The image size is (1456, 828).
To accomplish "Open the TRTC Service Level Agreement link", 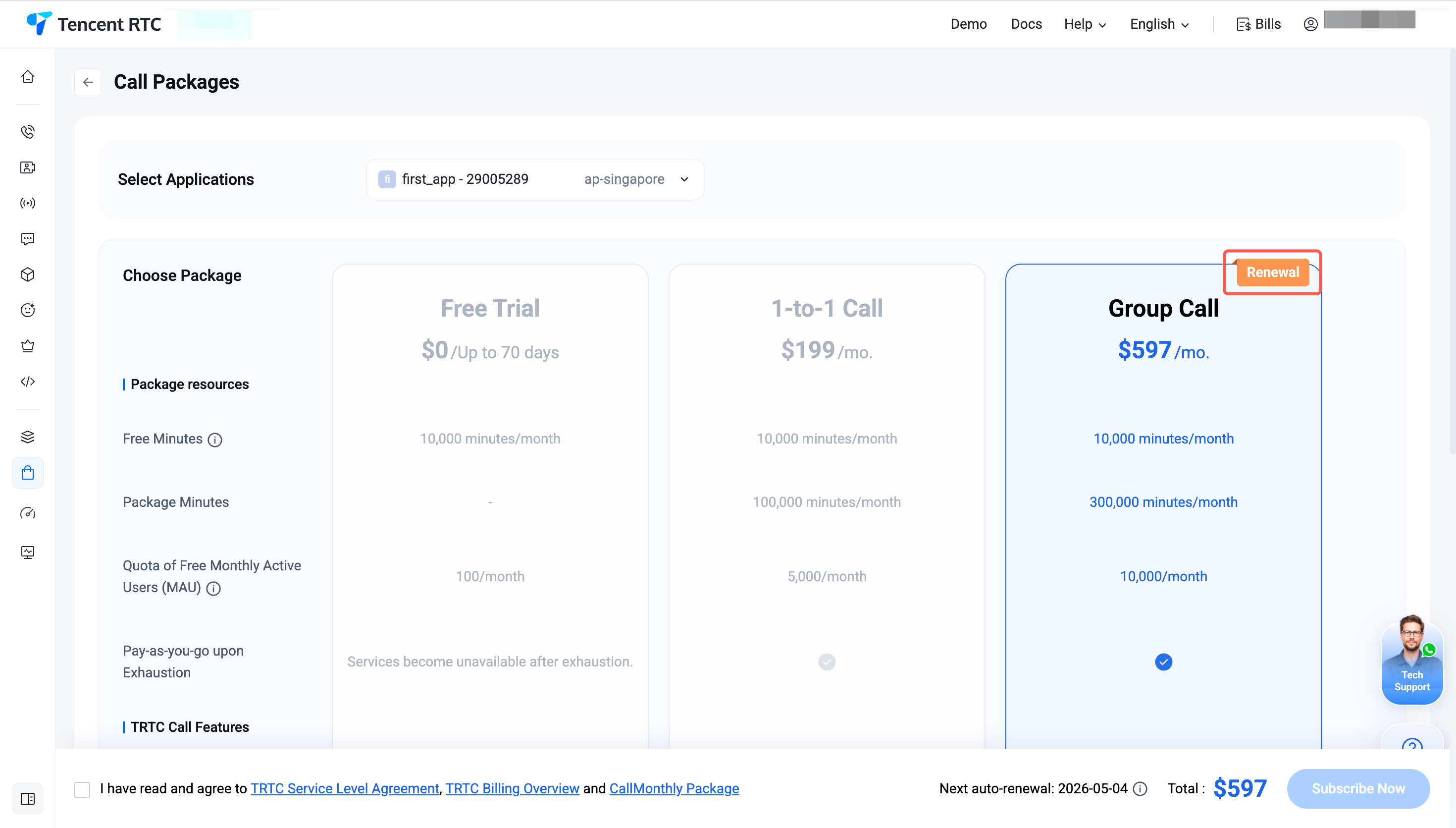I will 345,789.
